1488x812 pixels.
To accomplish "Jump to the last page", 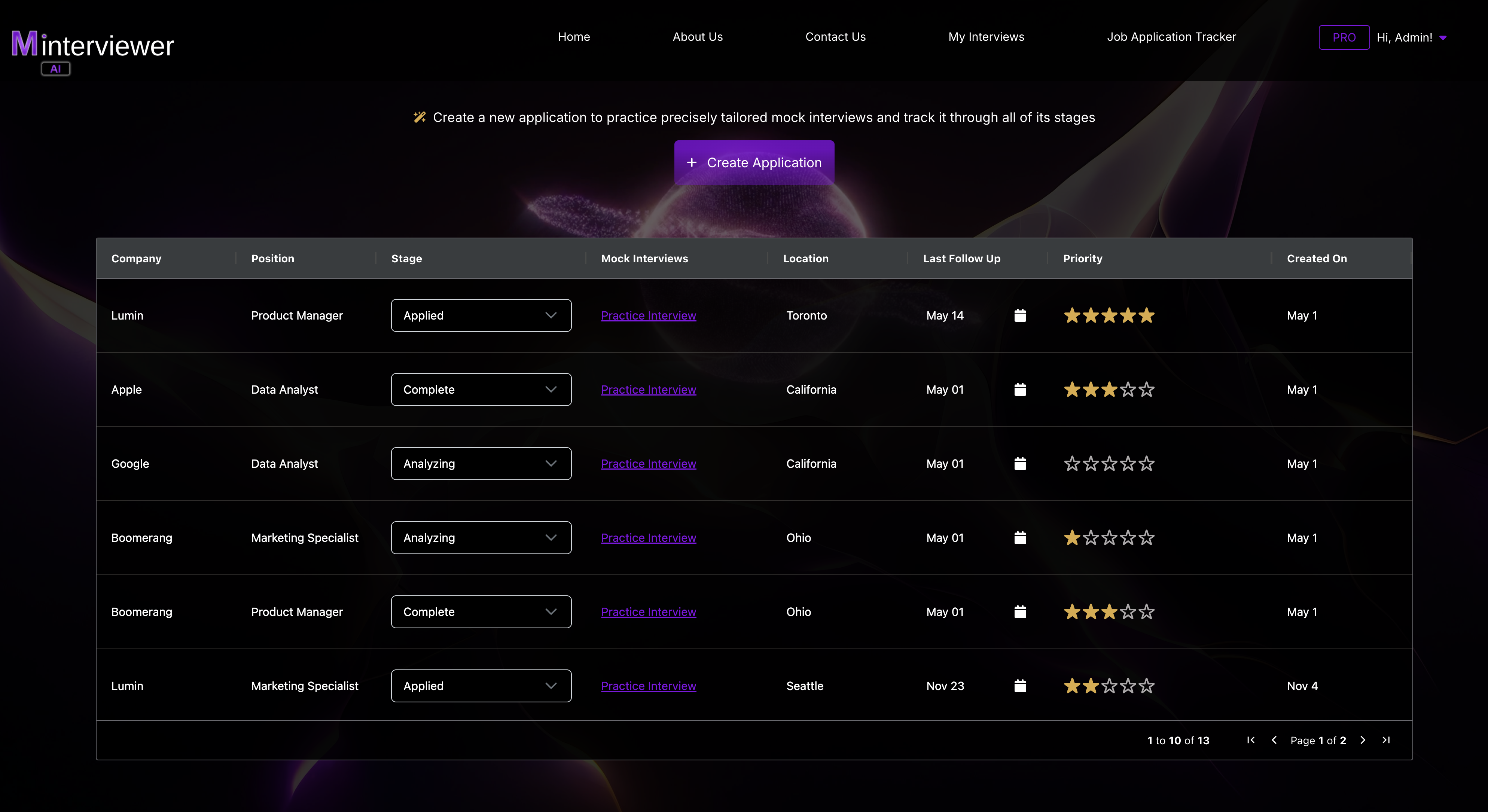I will point(1386,740).
